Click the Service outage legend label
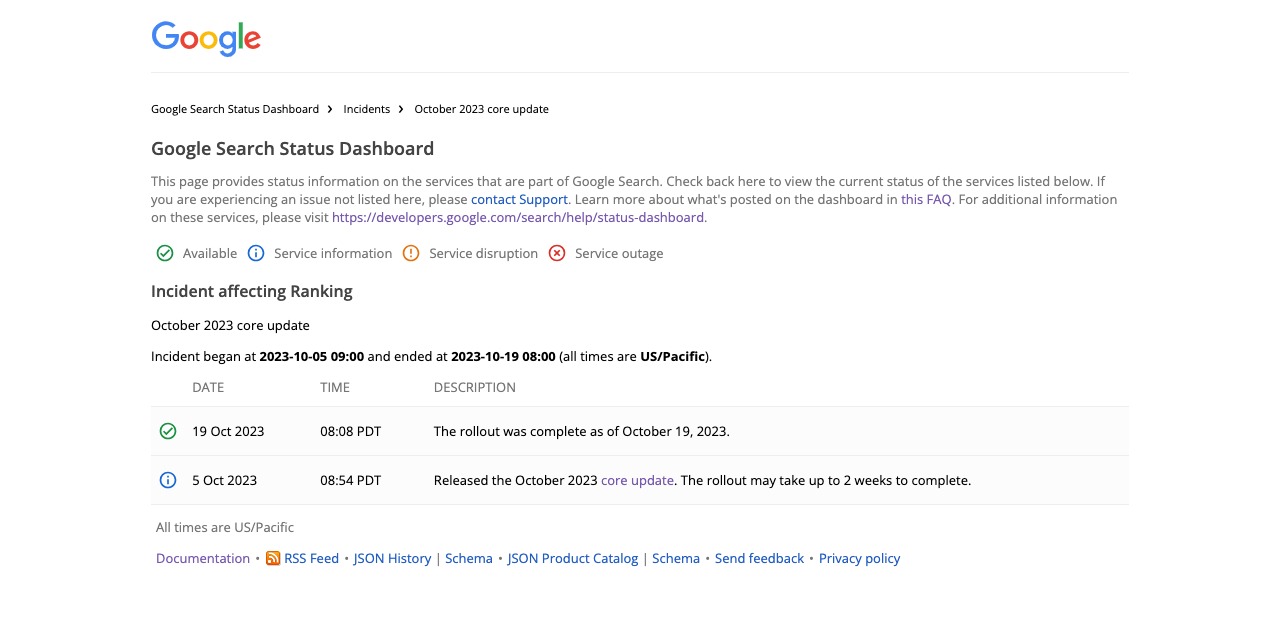 pos(619,253)
